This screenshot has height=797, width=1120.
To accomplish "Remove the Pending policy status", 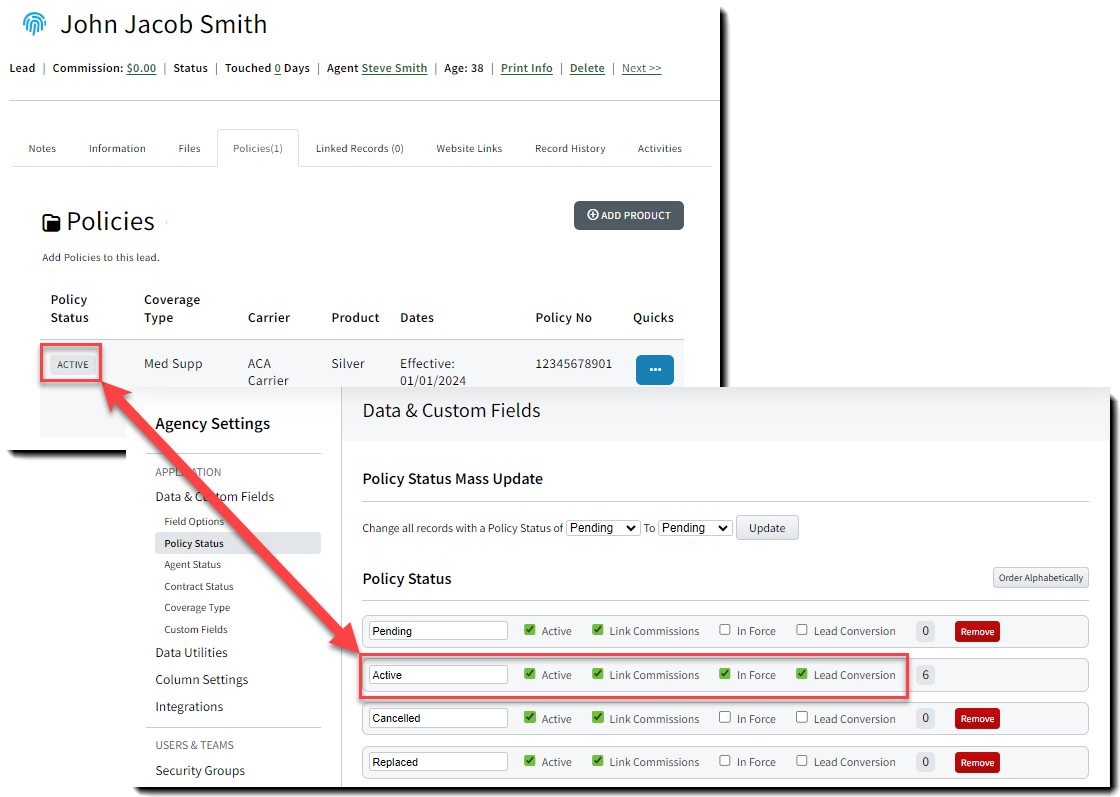I will (977, 631).
